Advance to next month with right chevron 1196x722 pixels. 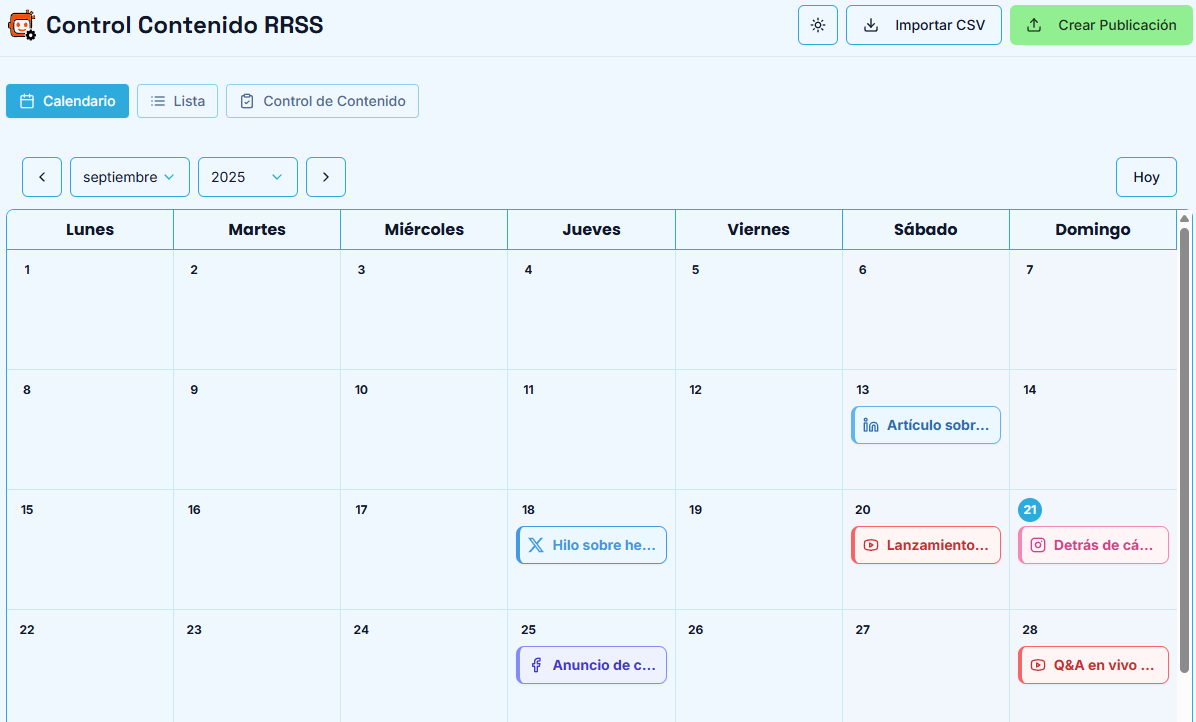coord(326,177)
